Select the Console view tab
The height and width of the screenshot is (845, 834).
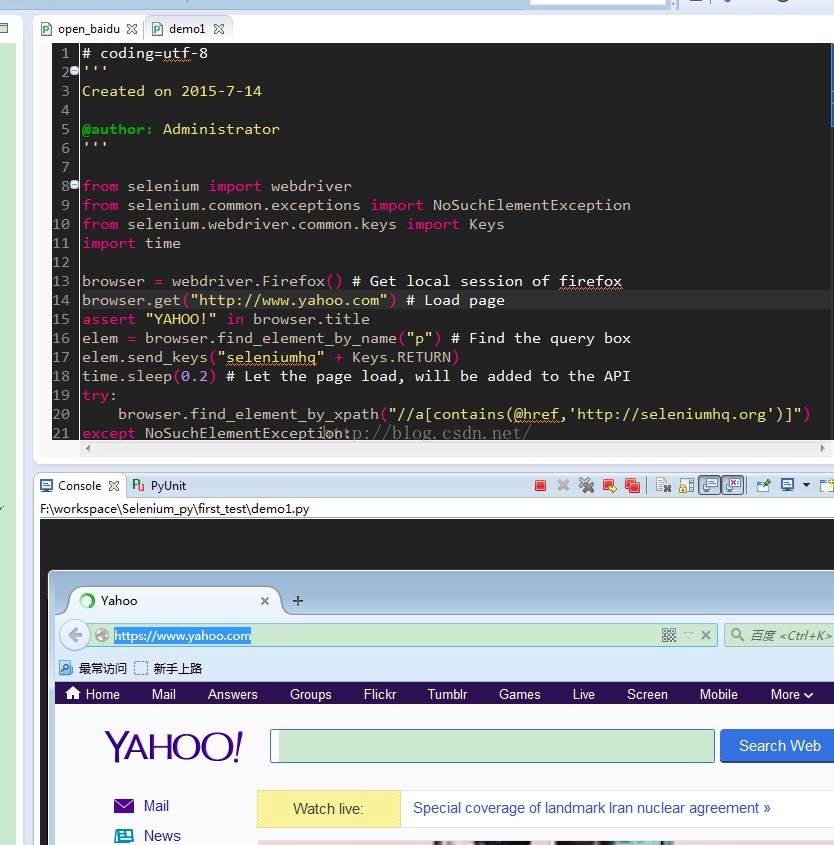click(x=79, y=486)
